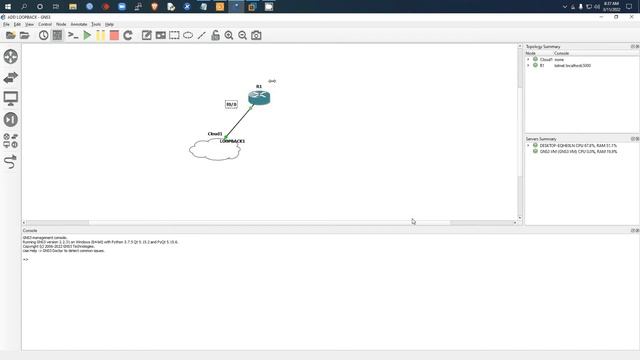Browse all devices icon
640x360 pixels.
coord(11,140)
